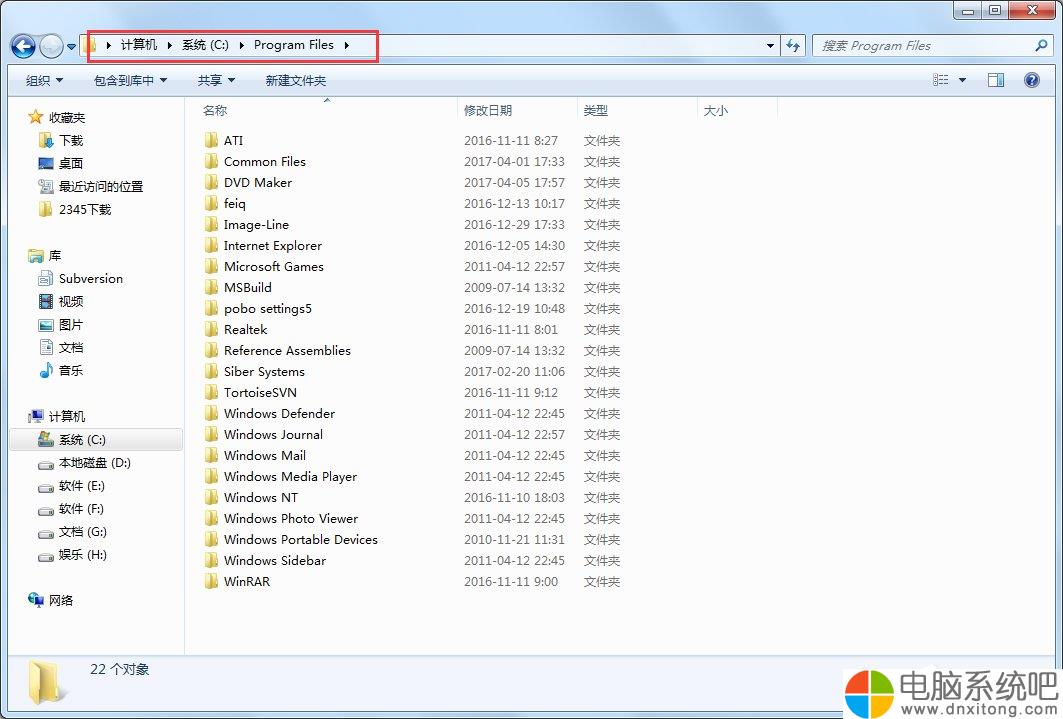The image size is (1063, 719).
Task: Open the Subversion library
Action: [90, 279]
